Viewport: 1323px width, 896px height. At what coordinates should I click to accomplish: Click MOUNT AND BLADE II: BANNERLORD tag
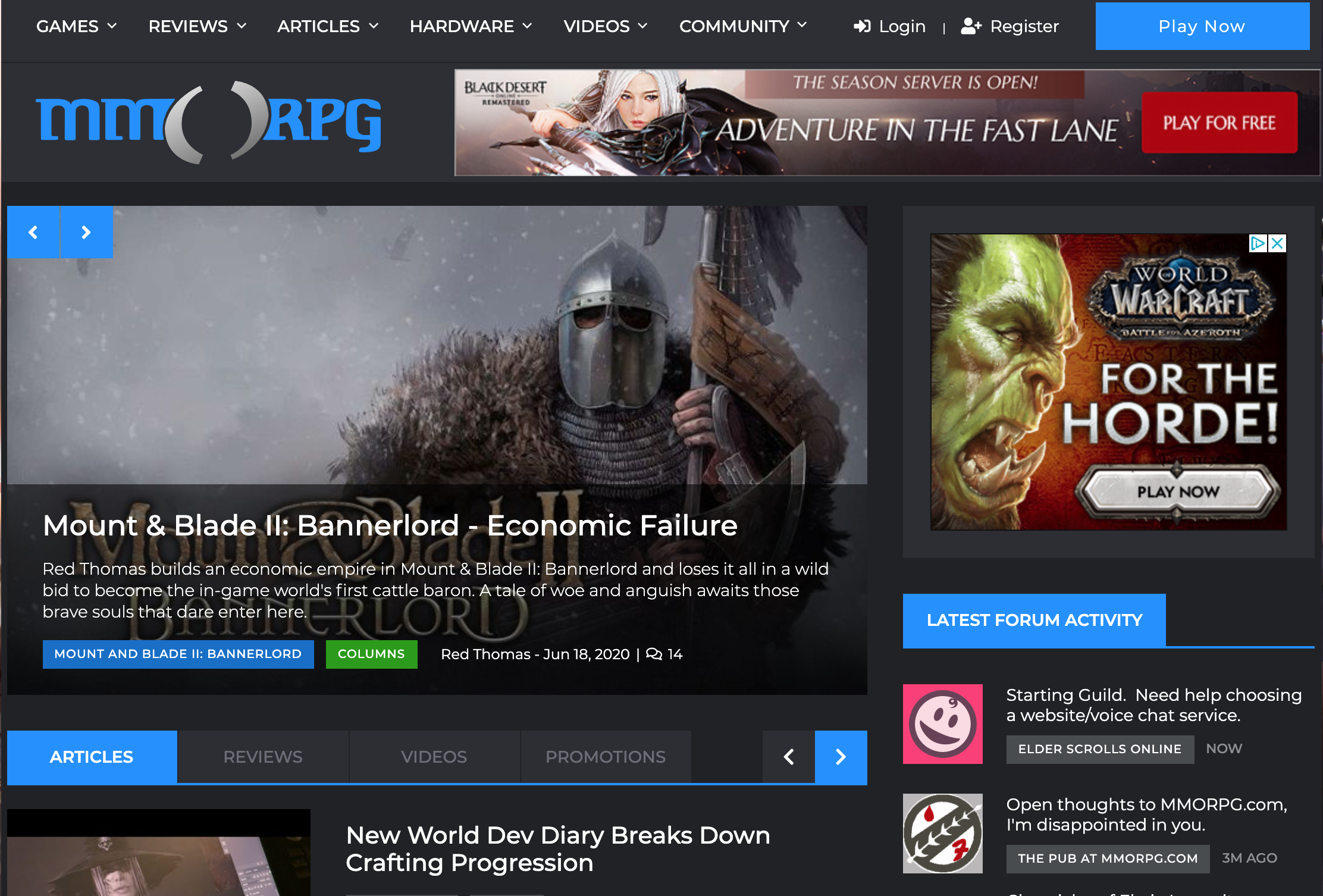178,654
